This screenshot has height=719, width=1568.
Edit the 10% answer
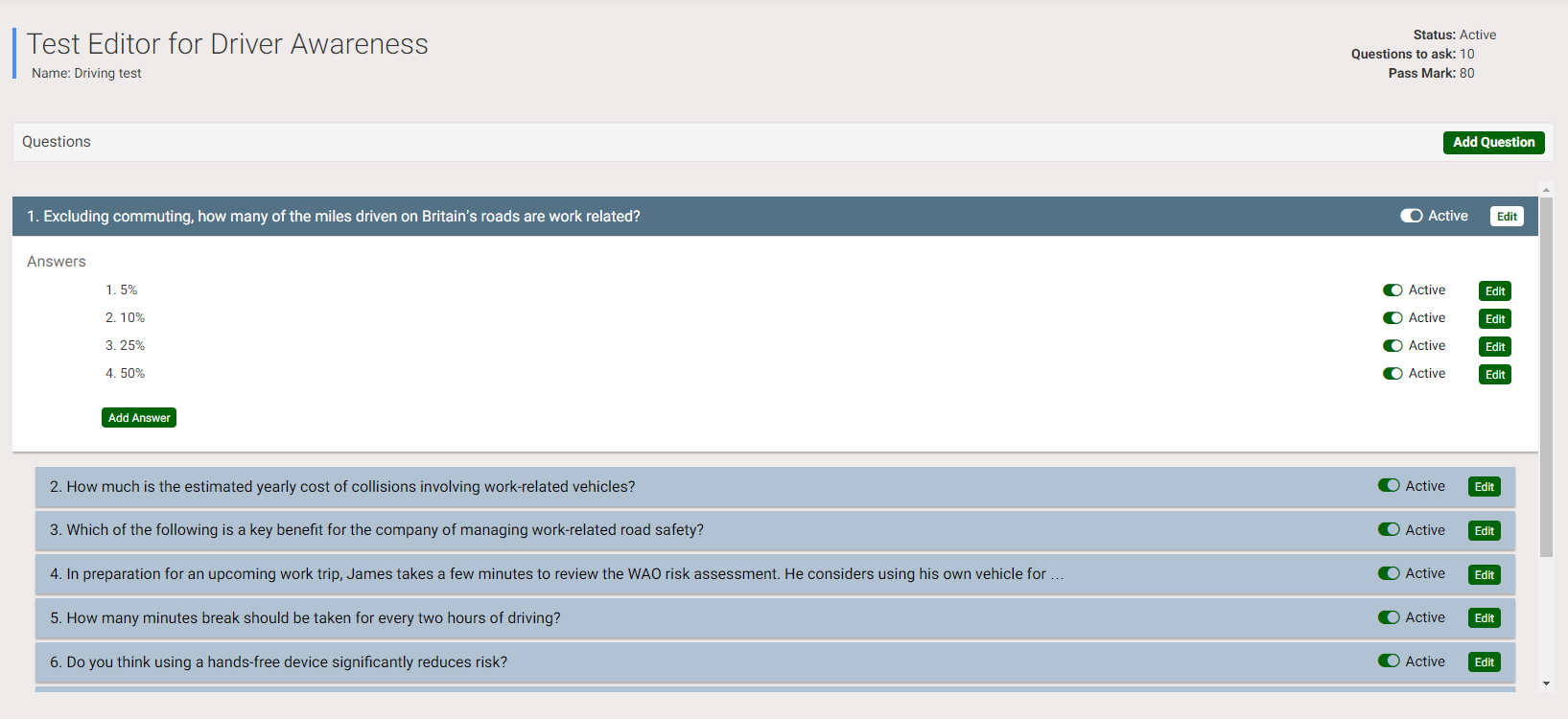1495,319
